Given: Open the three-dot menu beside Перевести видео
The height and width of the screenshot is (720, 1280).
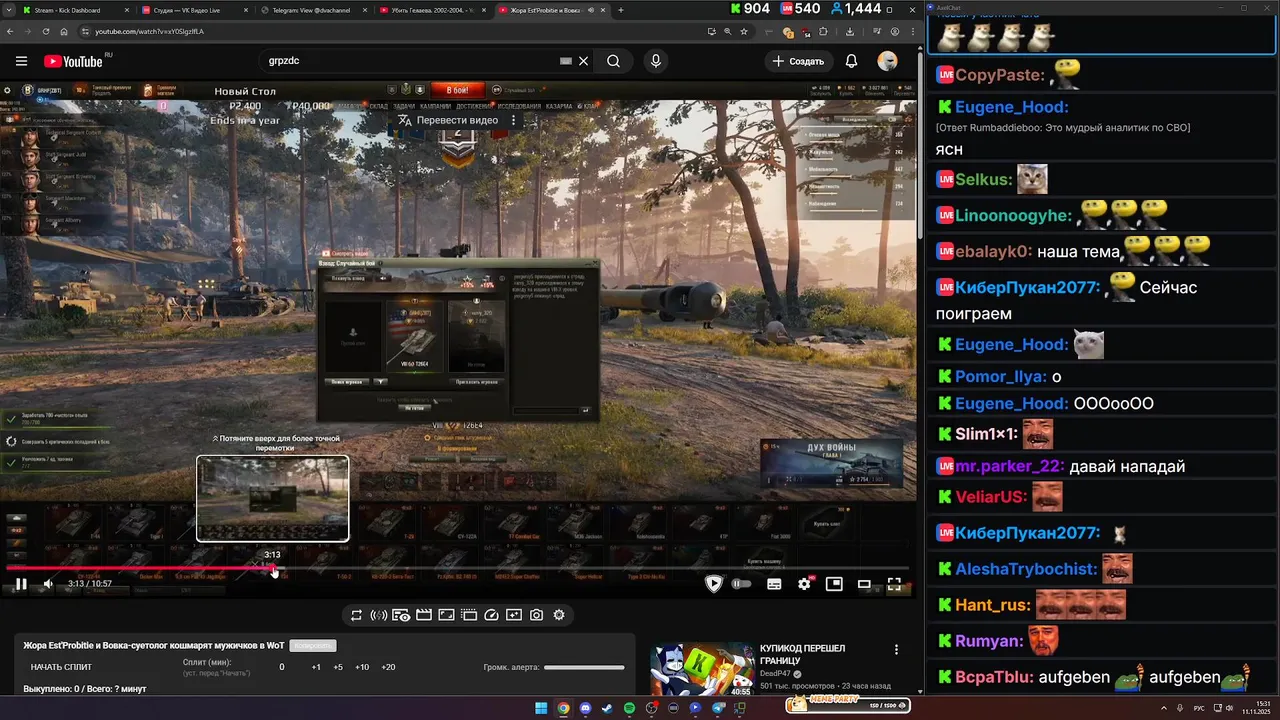Looking at the screenshot, I should (x=513, y=120).
